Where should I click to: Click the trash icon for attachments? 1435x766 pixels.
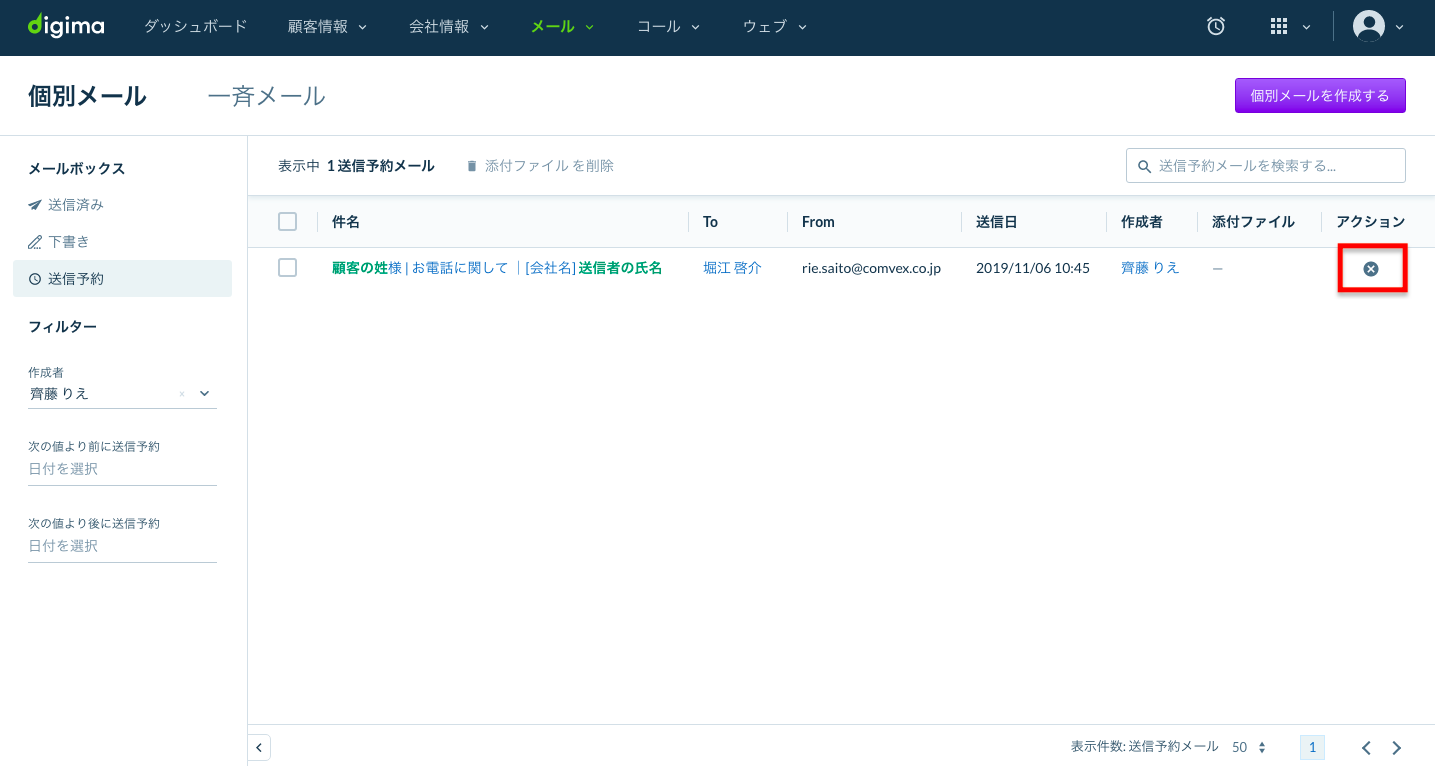(x=472, y=166)
